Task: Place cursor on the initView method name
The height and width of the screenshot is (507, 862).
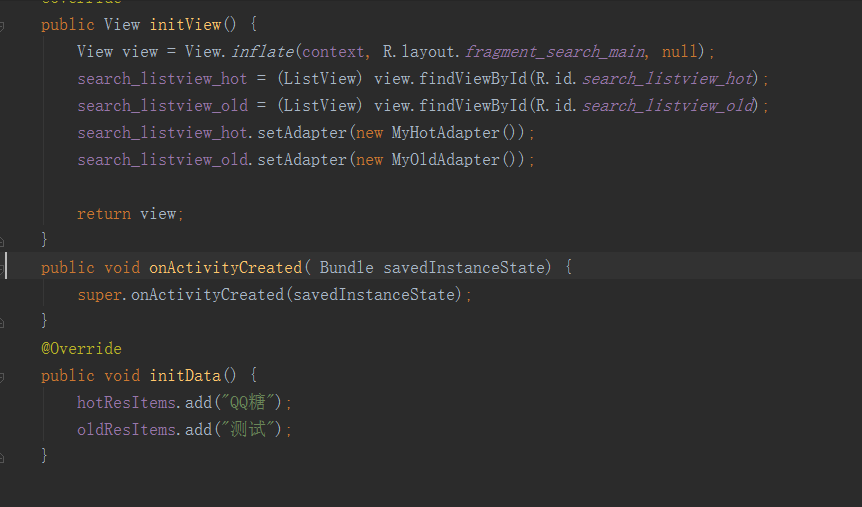Action: [x=186, y=25]
